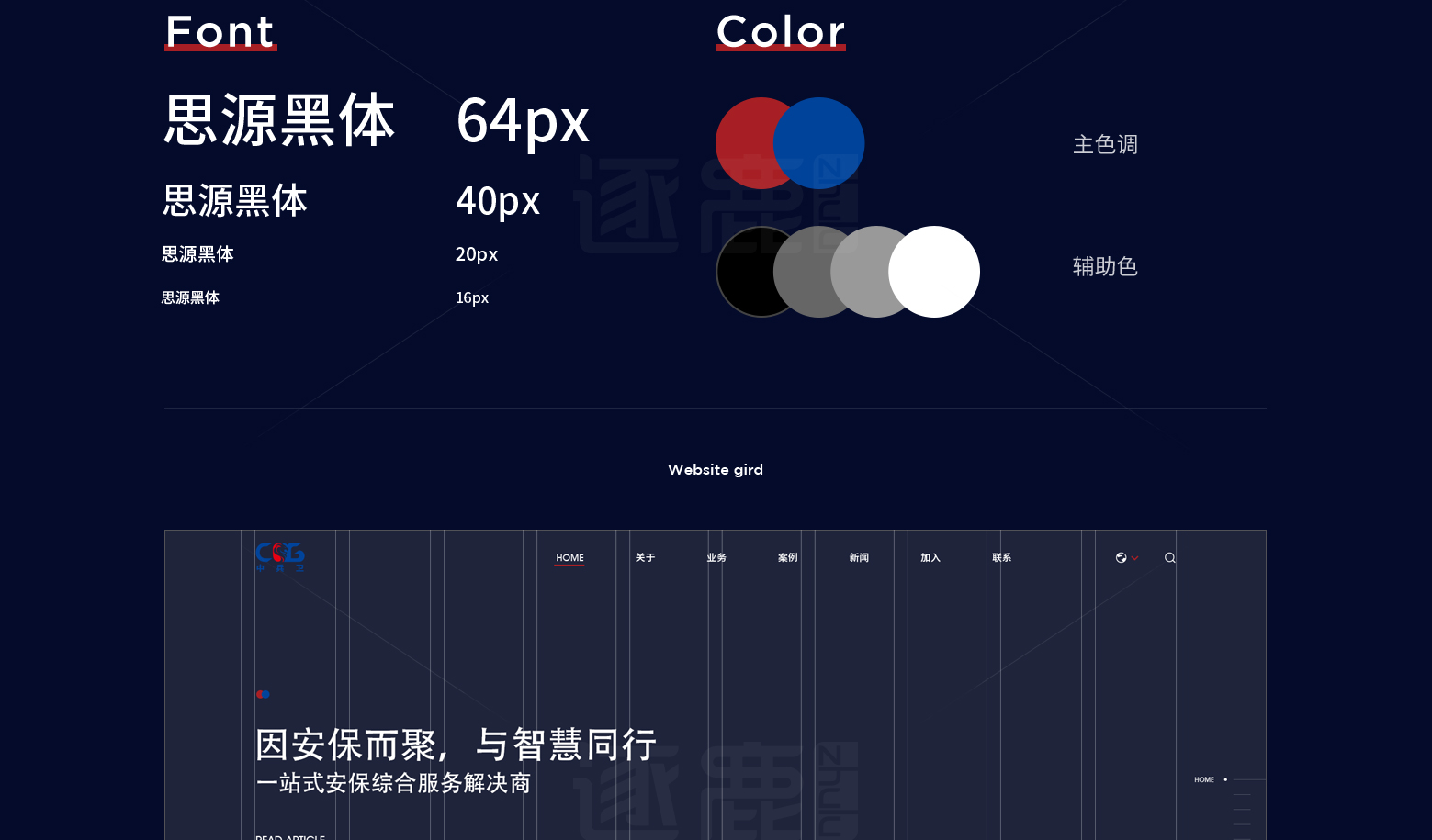Select the white auxiliary color swatch
This screenshot has width=1432, height=840.
click(x=937, y=271)
